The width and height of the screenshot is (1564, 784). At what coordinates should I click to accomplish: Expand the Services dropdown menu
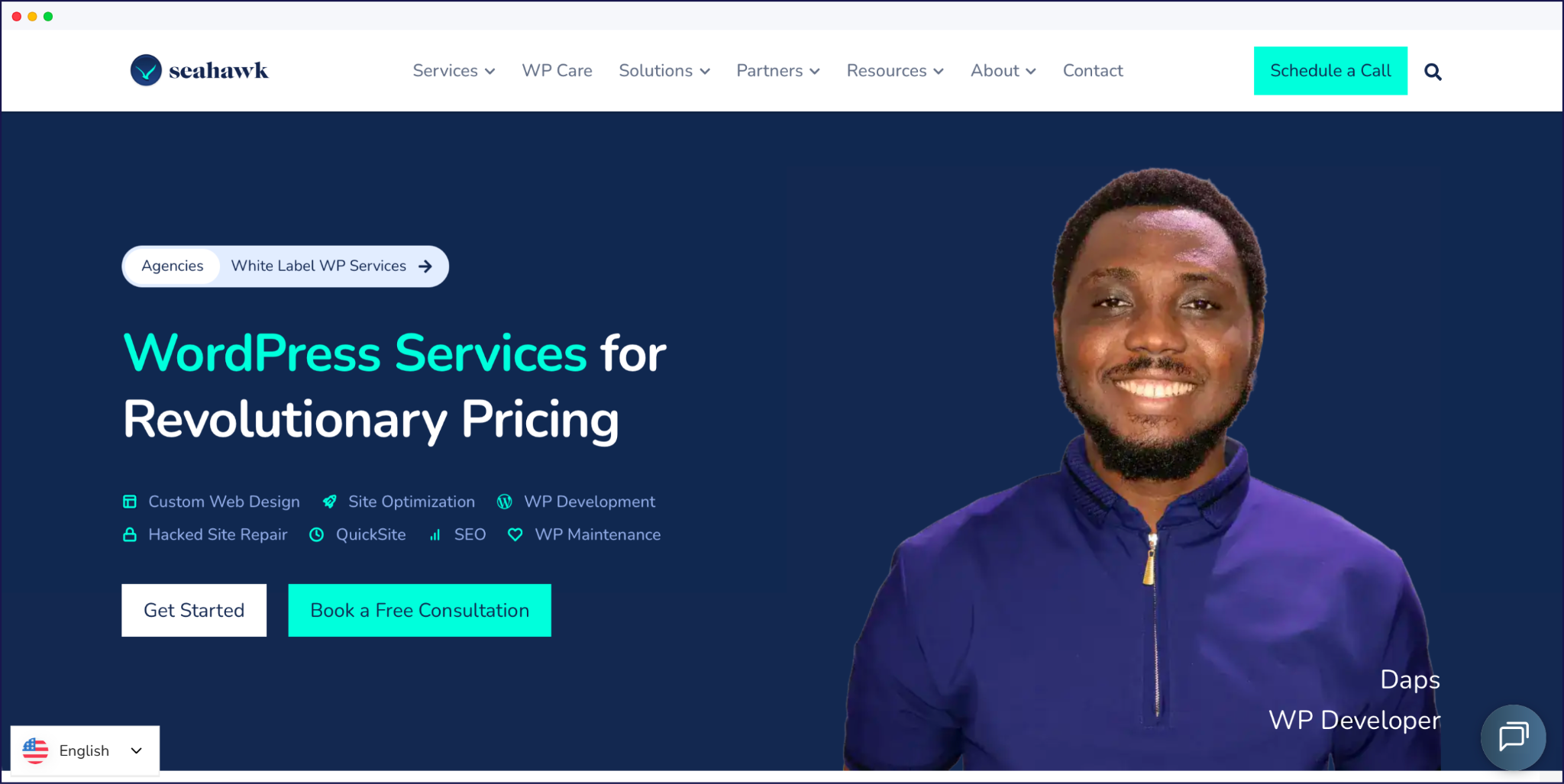pos(454,71)
